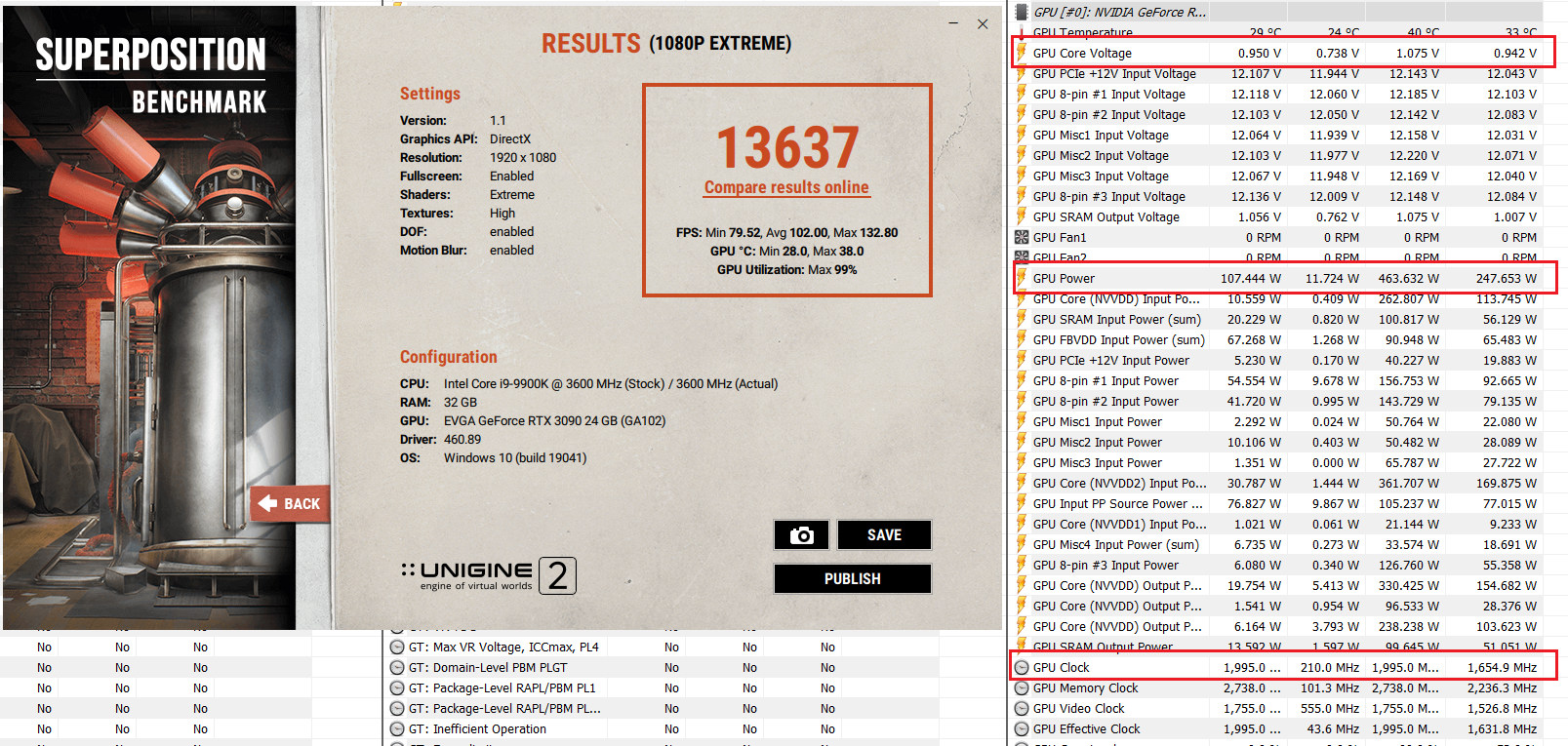Click the SAVE button

(884, 534)
